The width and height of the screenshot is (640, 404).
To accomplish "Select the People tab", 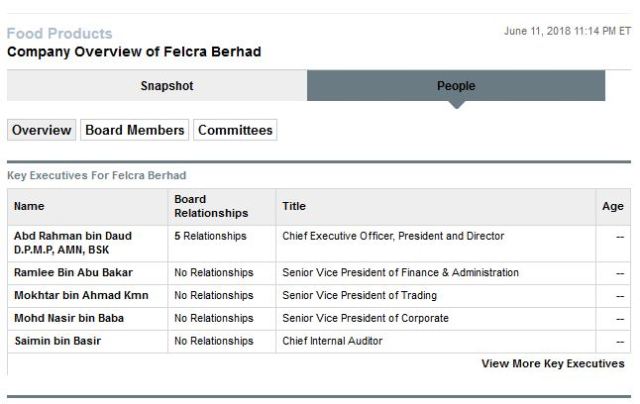I will coord(456,86).
